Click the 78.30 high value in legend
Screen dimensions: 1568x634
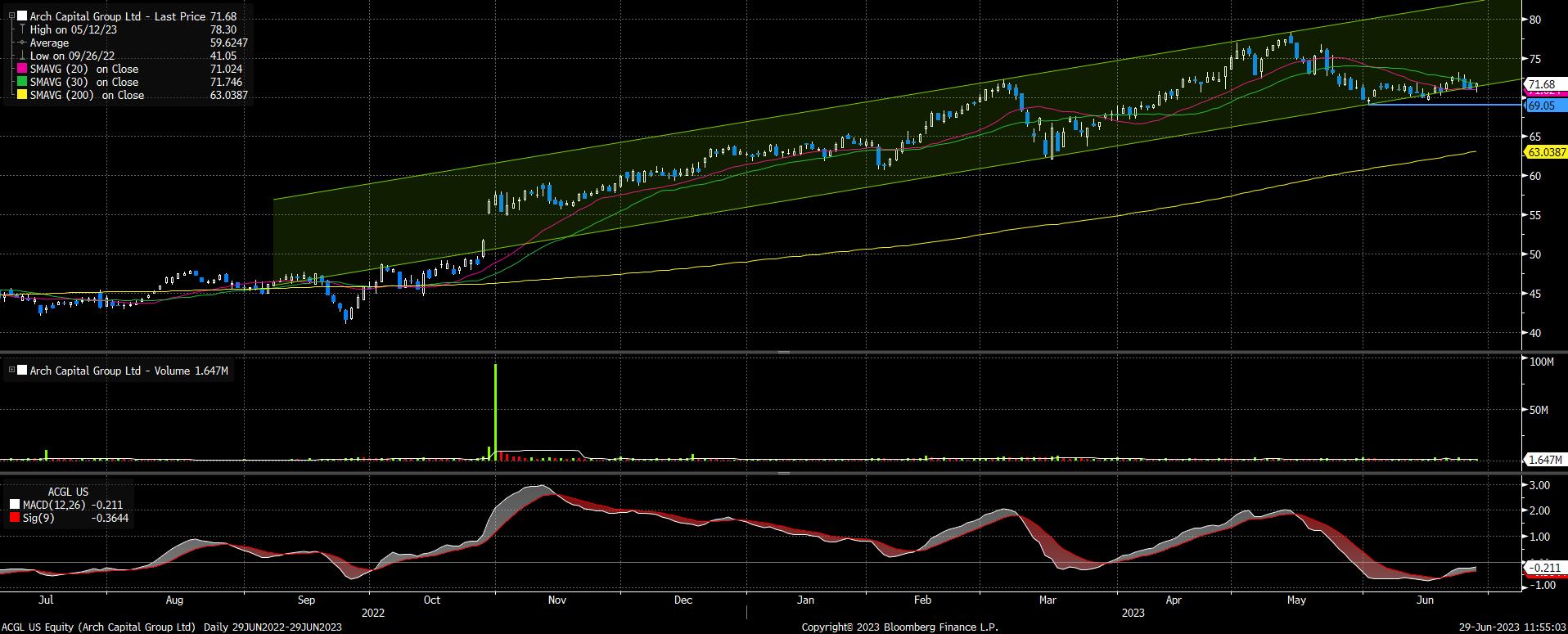pos(223,29)
